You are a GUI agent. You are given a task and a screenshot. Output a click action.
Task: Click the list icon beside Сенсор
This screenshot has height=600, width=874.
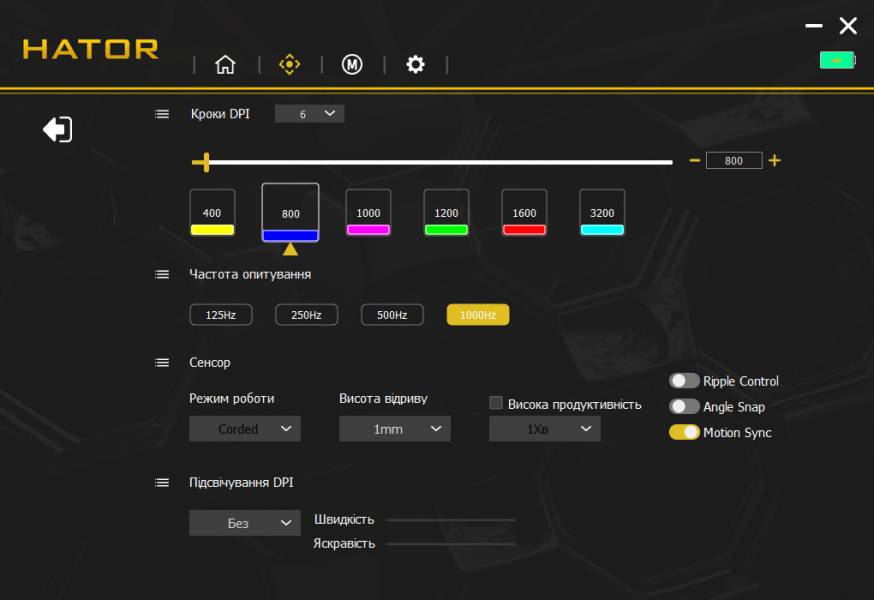(x=162, y=362)
